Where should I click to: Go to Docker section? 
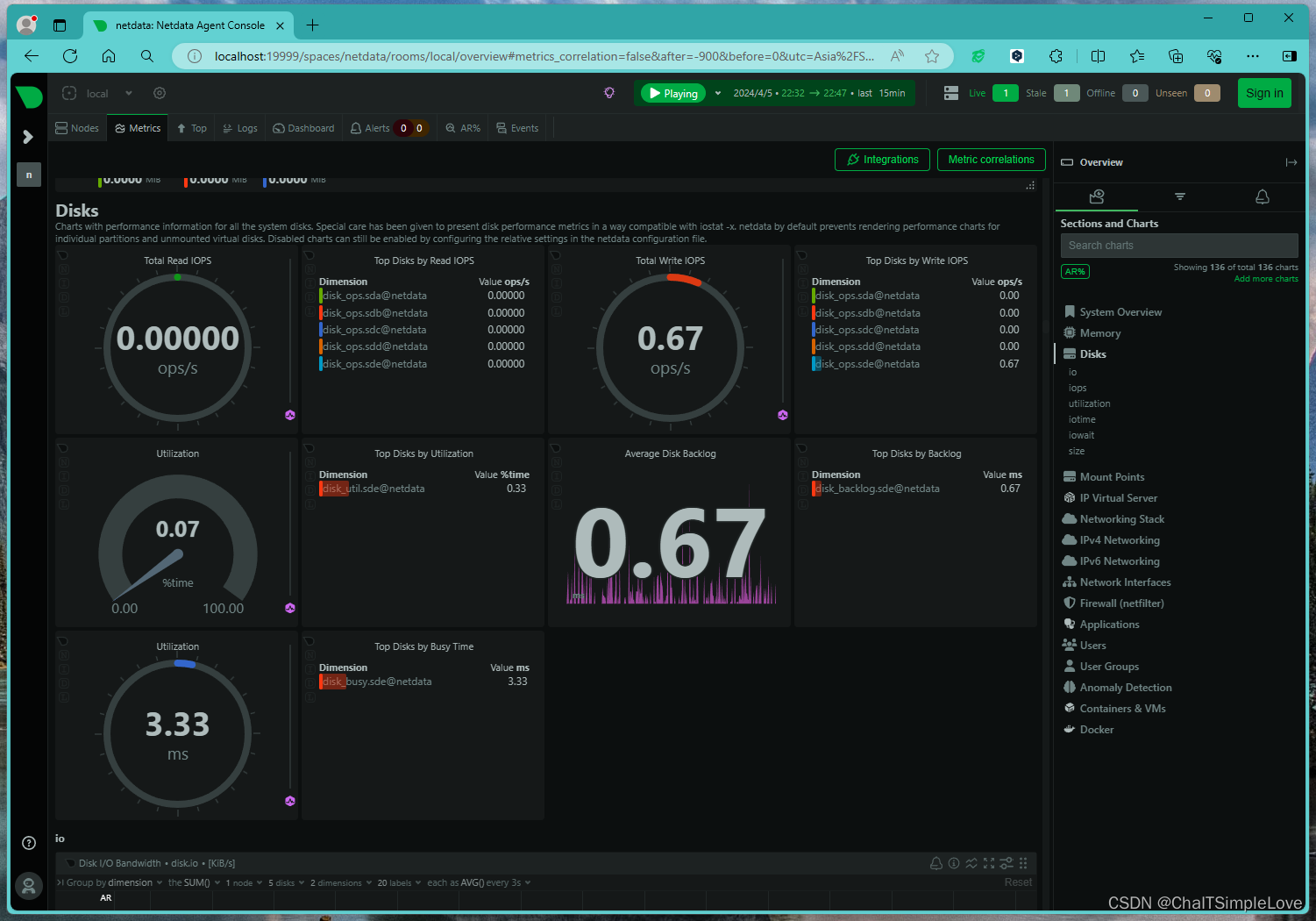click(x=1096, y=730)
